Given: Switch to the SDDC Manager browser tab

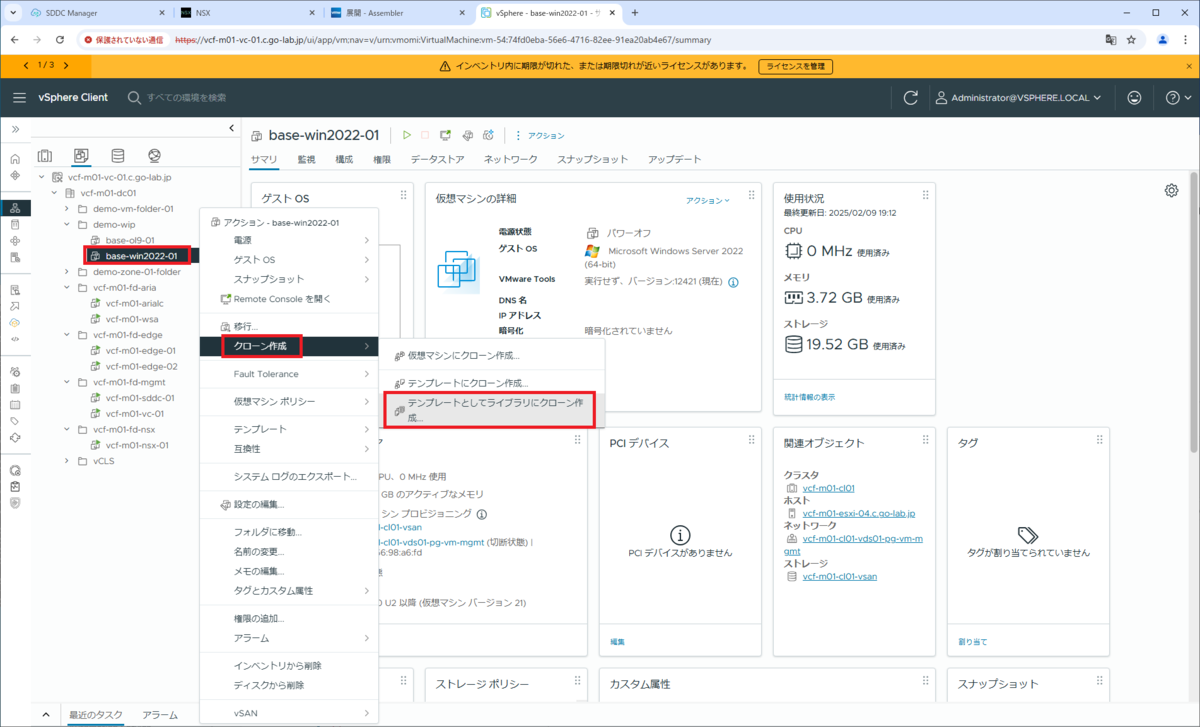Looking at the screenshot, I should pyautogui.click(x=95, y=13).
